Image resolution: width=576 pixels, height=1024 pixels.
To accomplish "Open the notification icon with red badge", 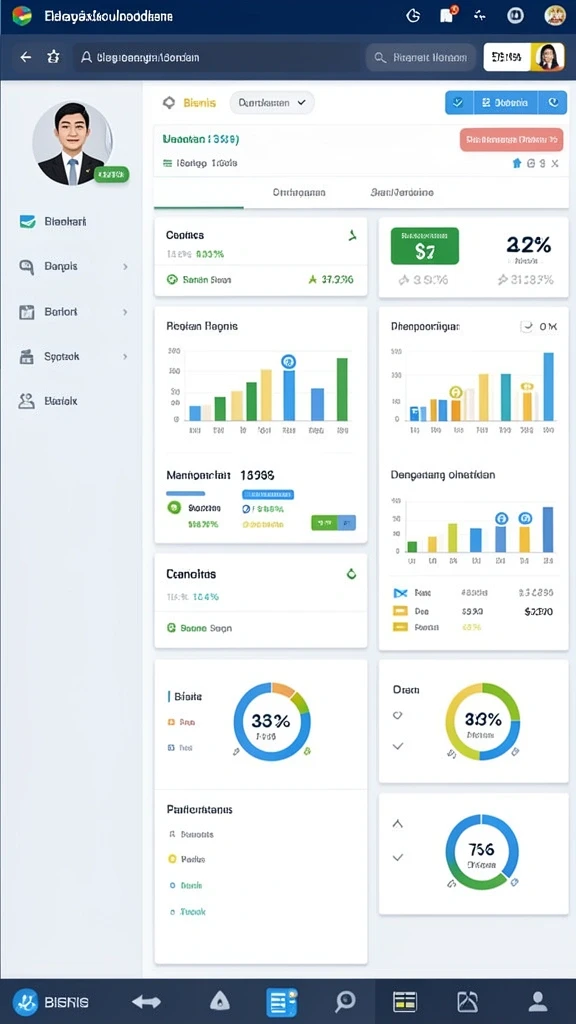I will pyautogui.click(x=448, y=15).
